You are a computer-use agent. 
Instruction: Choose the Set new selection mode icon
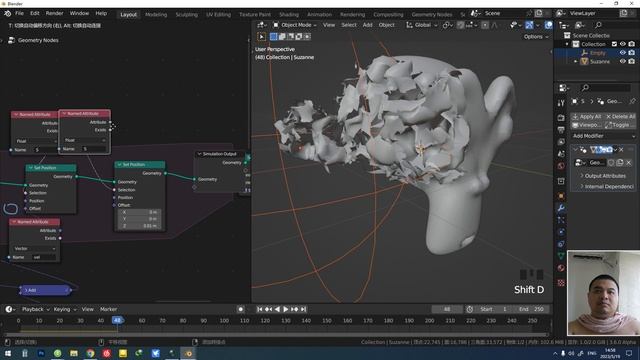tap(273, 37)
